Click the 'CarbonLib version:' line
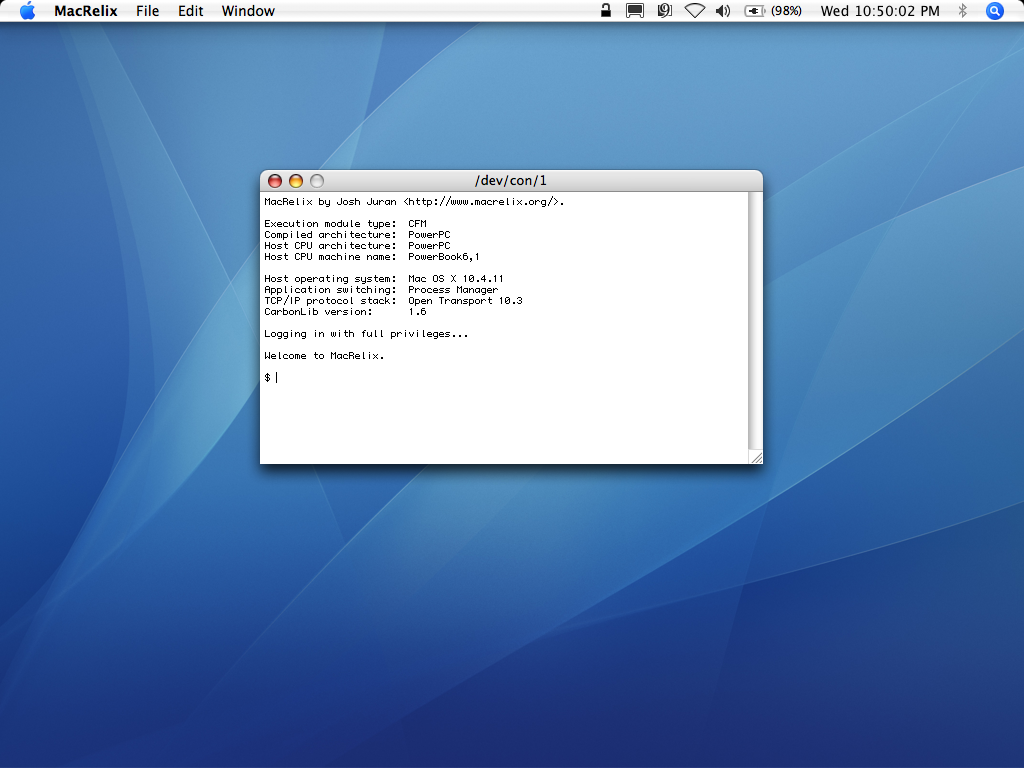 [345, 312]
